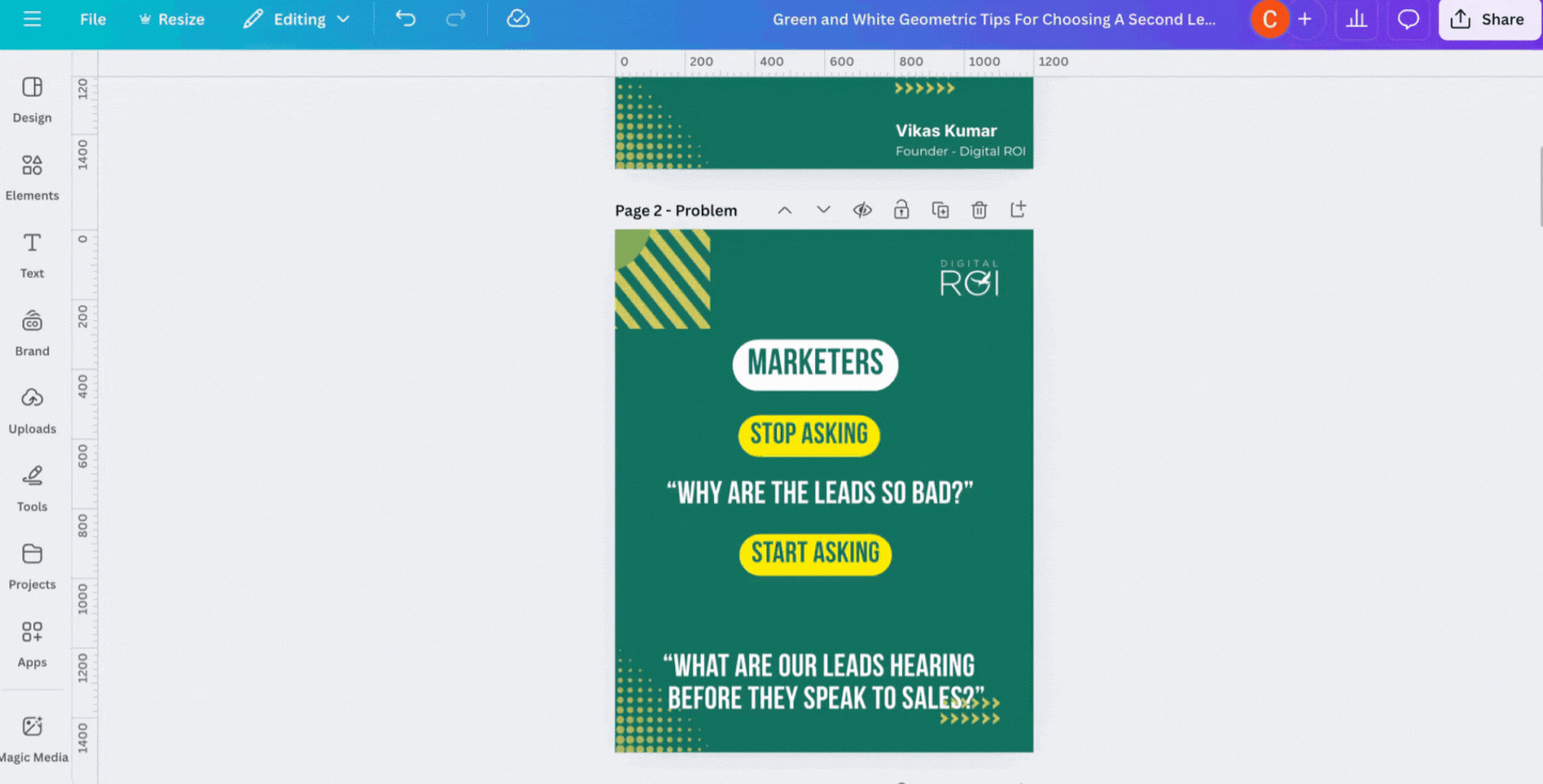Open the comments speech bubble
This screenshot has width=1543, height=784.
click(1409, 19)
